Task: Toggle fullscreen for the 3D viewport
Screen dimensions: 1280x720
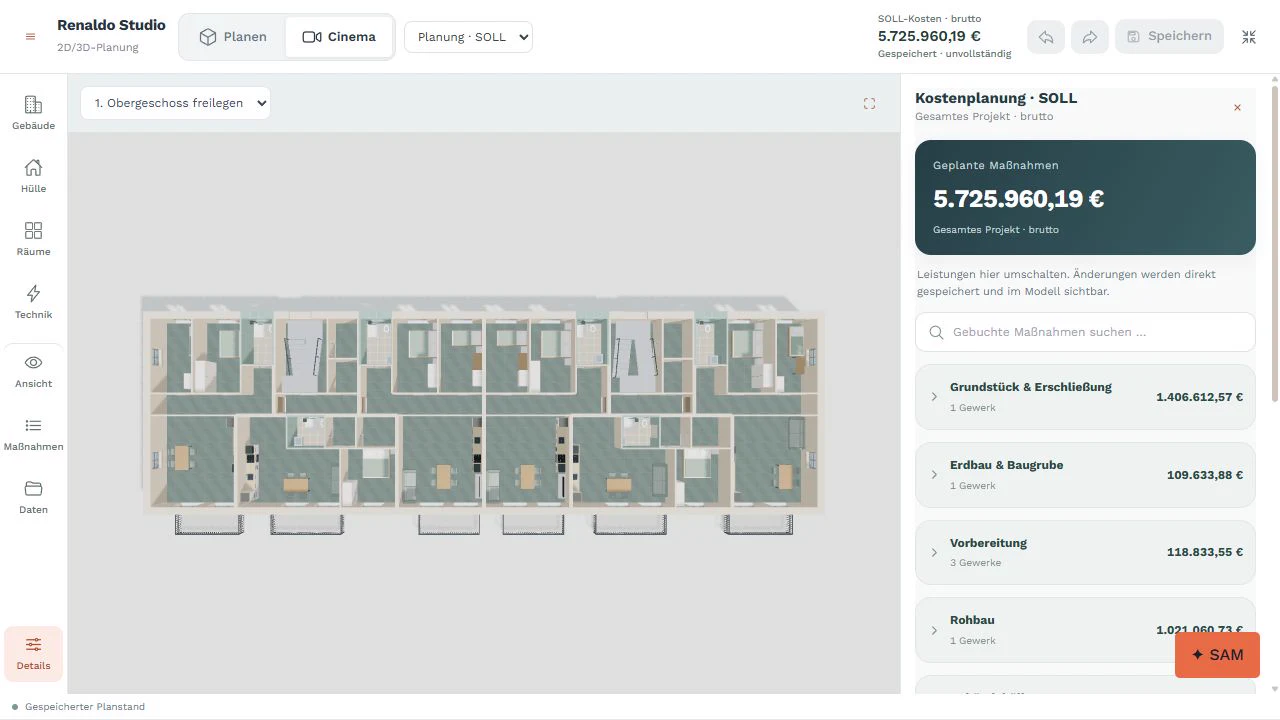Action: click(869, 103)
